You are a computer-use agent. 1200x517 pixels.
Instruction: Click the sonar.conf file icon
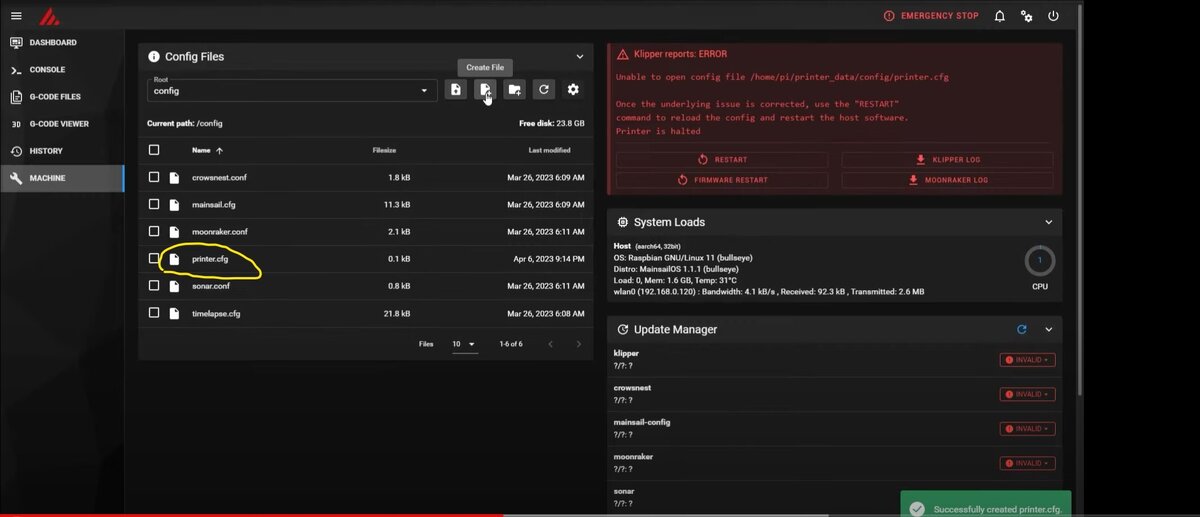174,285
